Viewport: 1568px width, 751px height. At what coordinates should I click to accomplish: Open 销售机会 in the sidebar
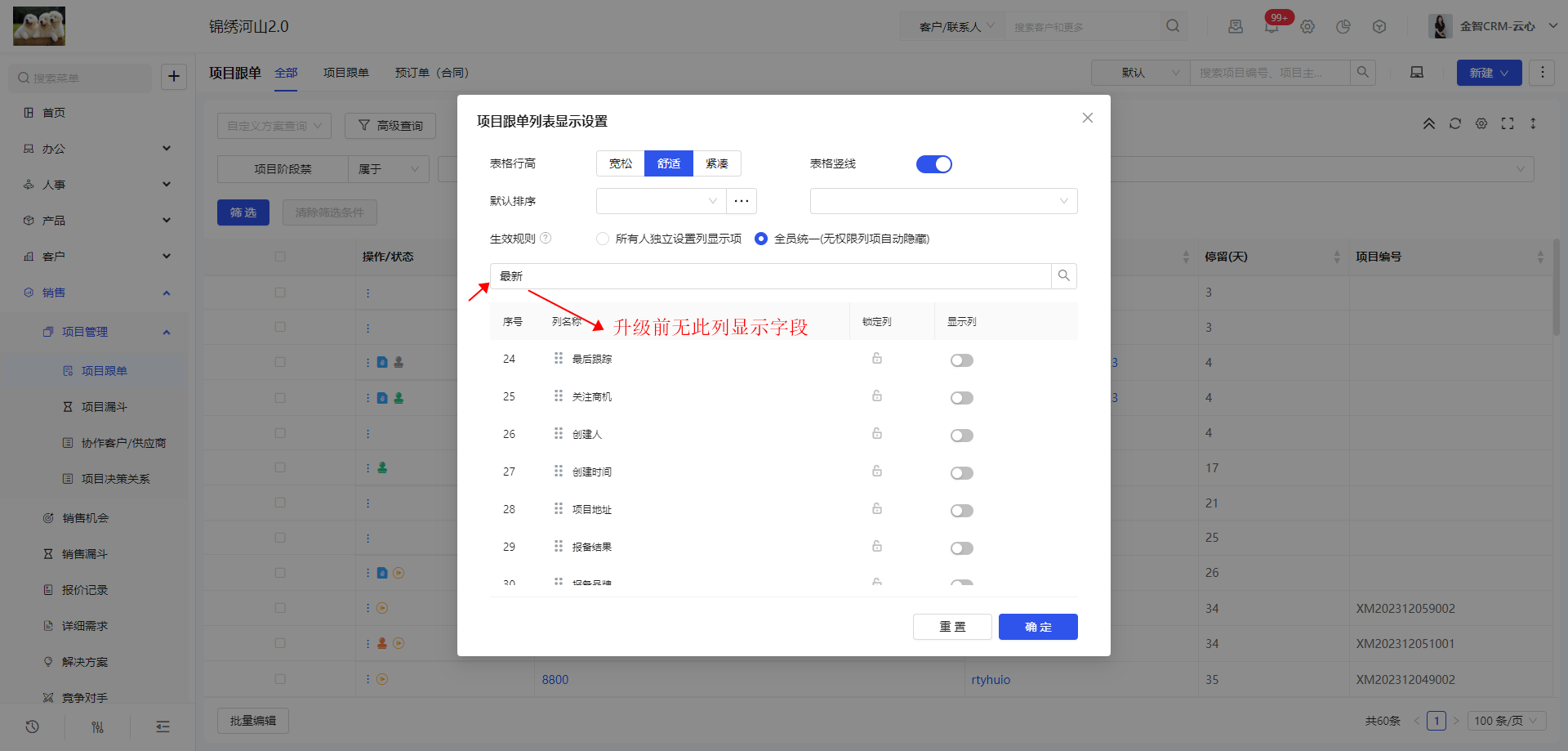pyautogui.click(x=86, y=518)
